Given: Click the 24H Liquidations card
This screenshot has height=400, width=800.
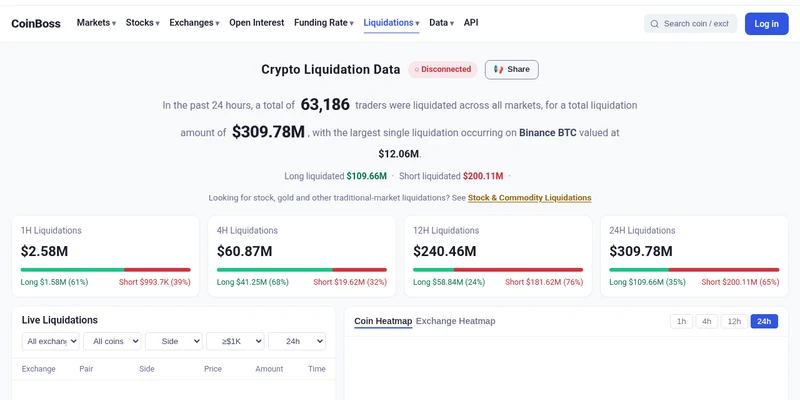Looking at the screenshot, I should 694,256.
